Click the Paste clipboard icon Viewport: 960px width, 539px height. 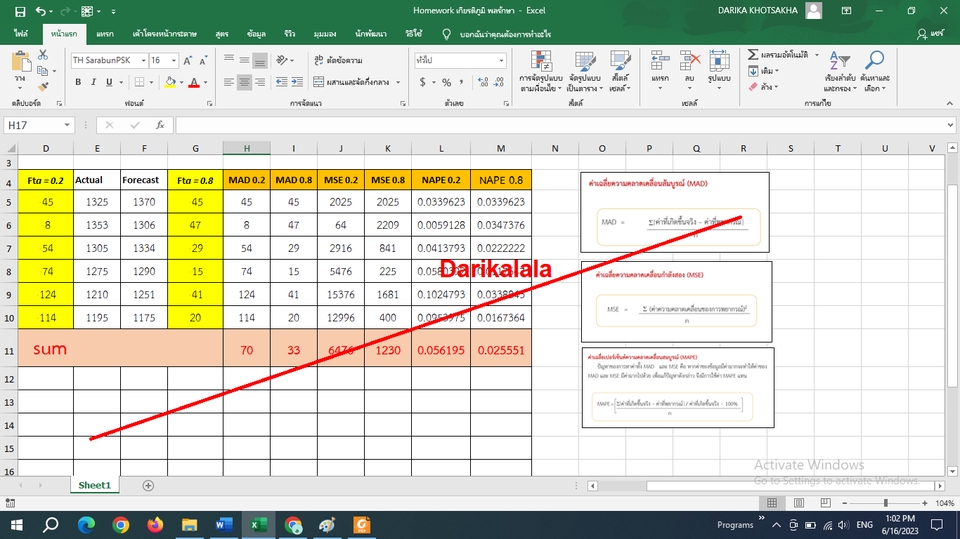(21, 63)
